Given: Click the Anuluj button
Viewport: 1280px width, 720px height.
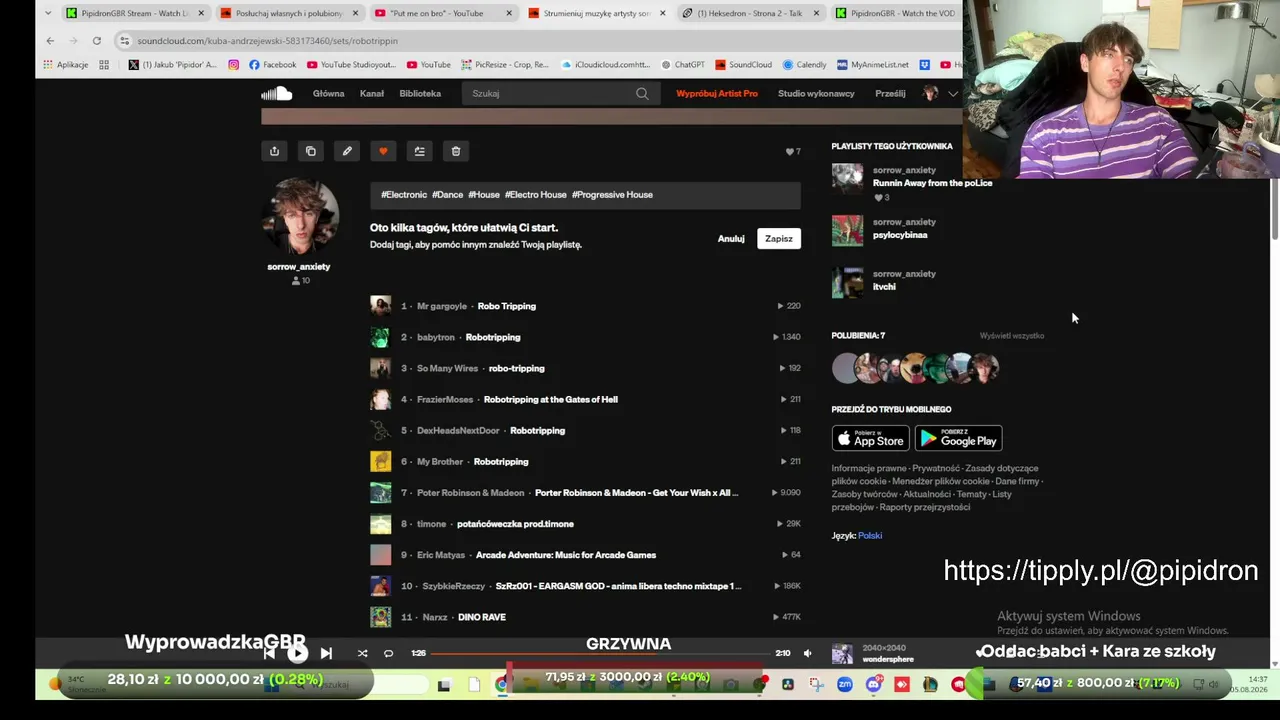Looking at the screenshot, I should coord(731,239).
